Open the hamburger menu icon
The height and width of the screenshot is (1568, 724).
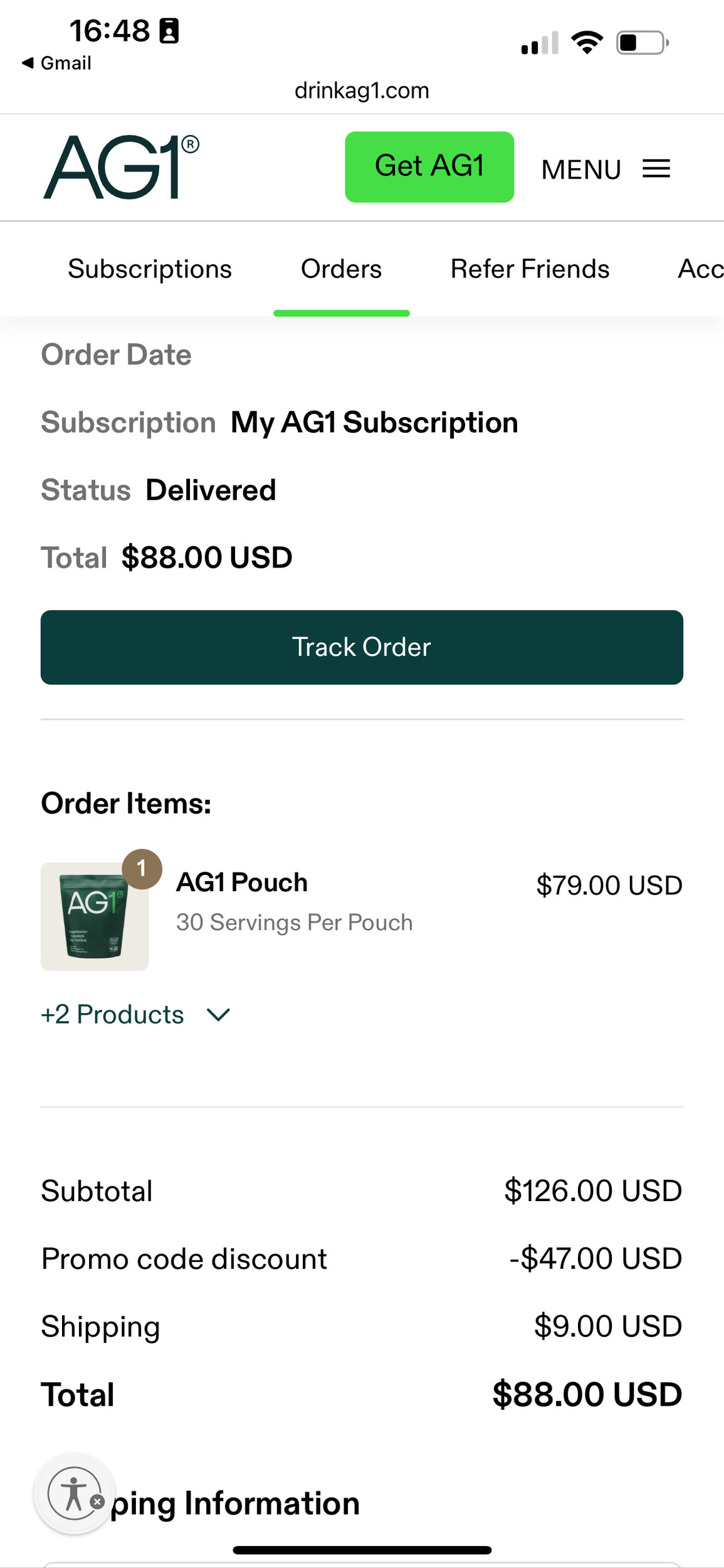point(656,169)
